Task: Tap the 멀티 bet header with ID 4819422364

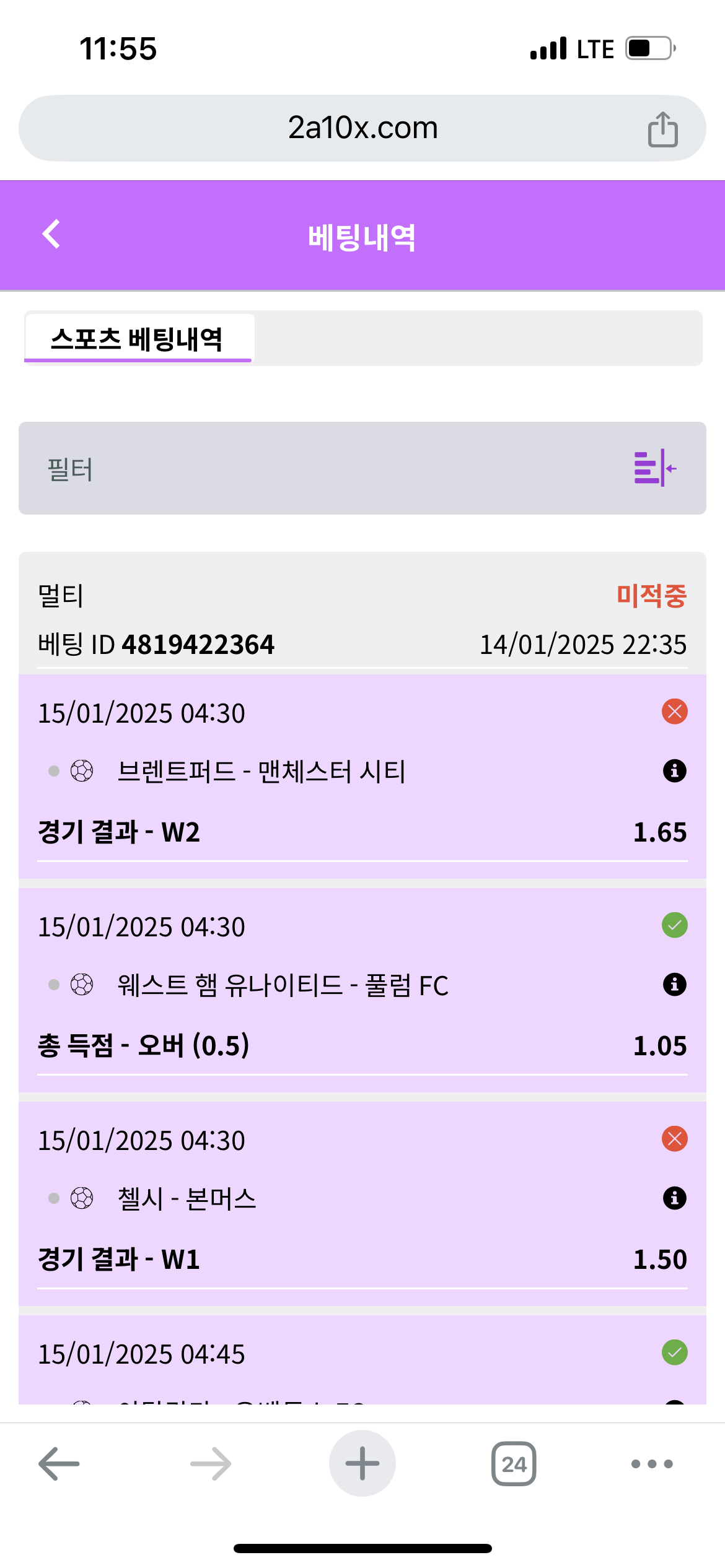Action: (x=156, y=645)
